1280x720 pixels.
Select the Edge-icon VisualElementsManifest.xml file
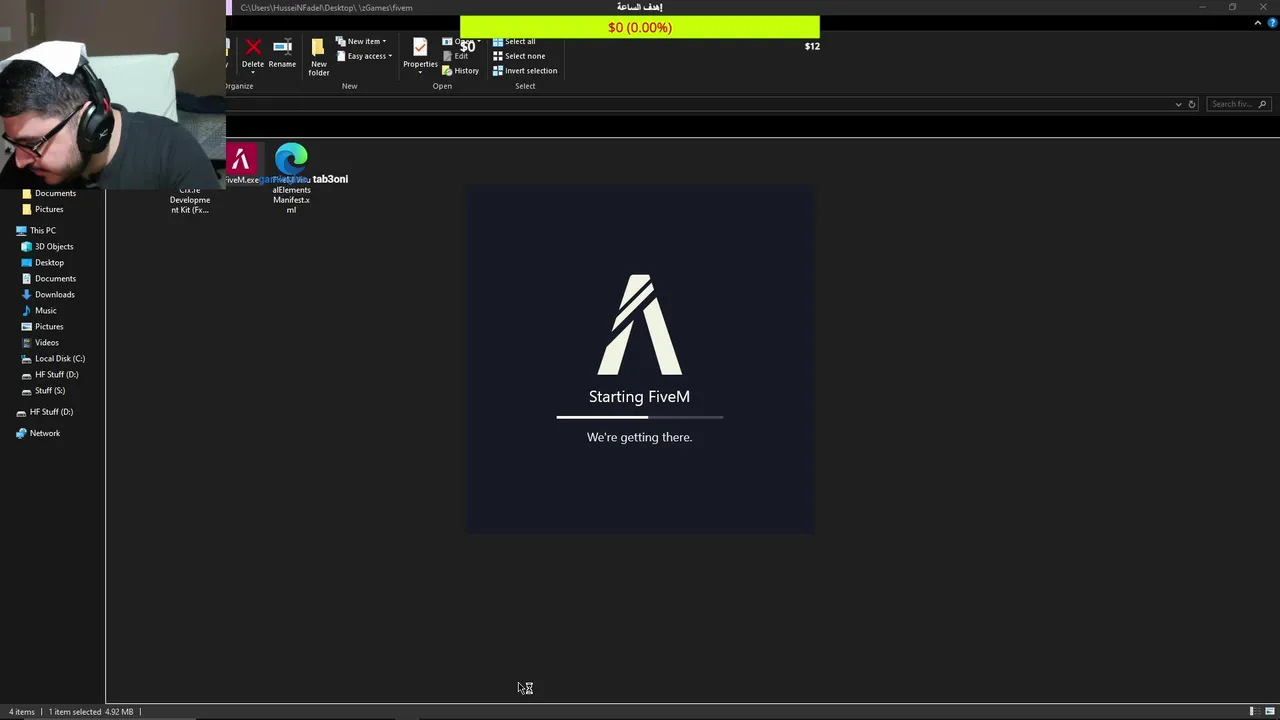click(291, 179)
